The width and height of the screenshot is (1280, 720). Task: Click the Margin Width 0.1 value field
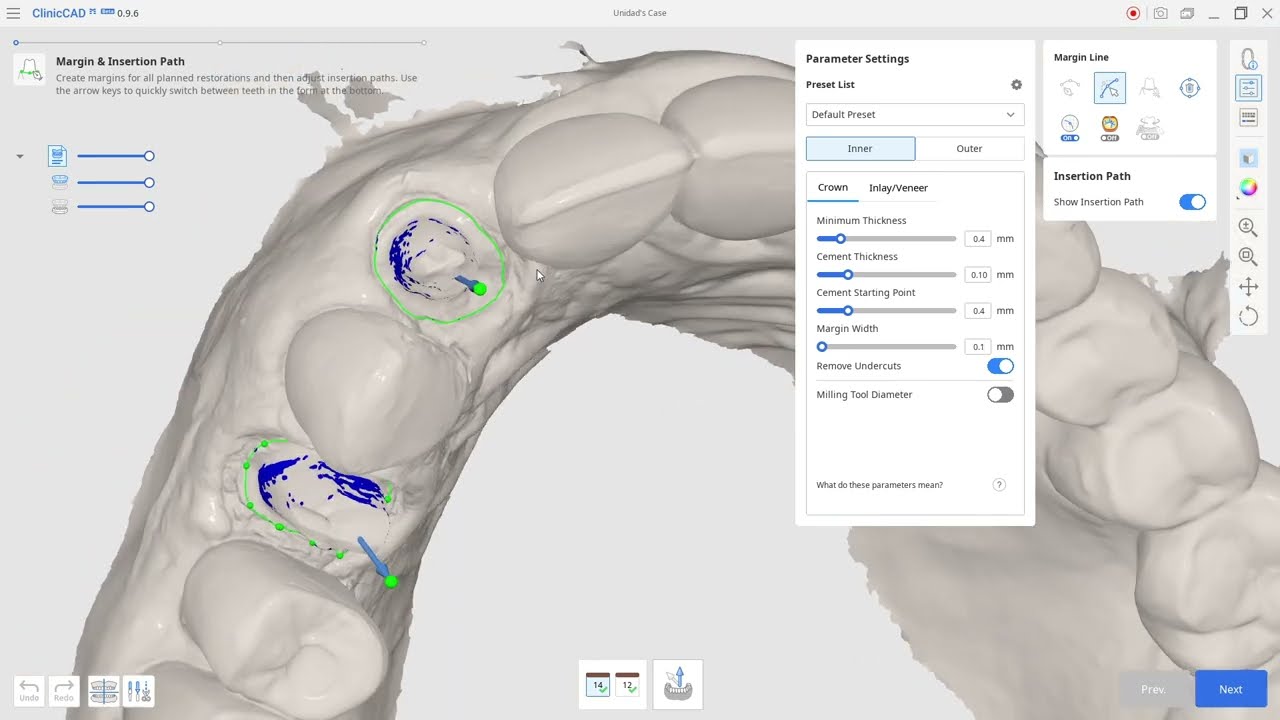978,347
